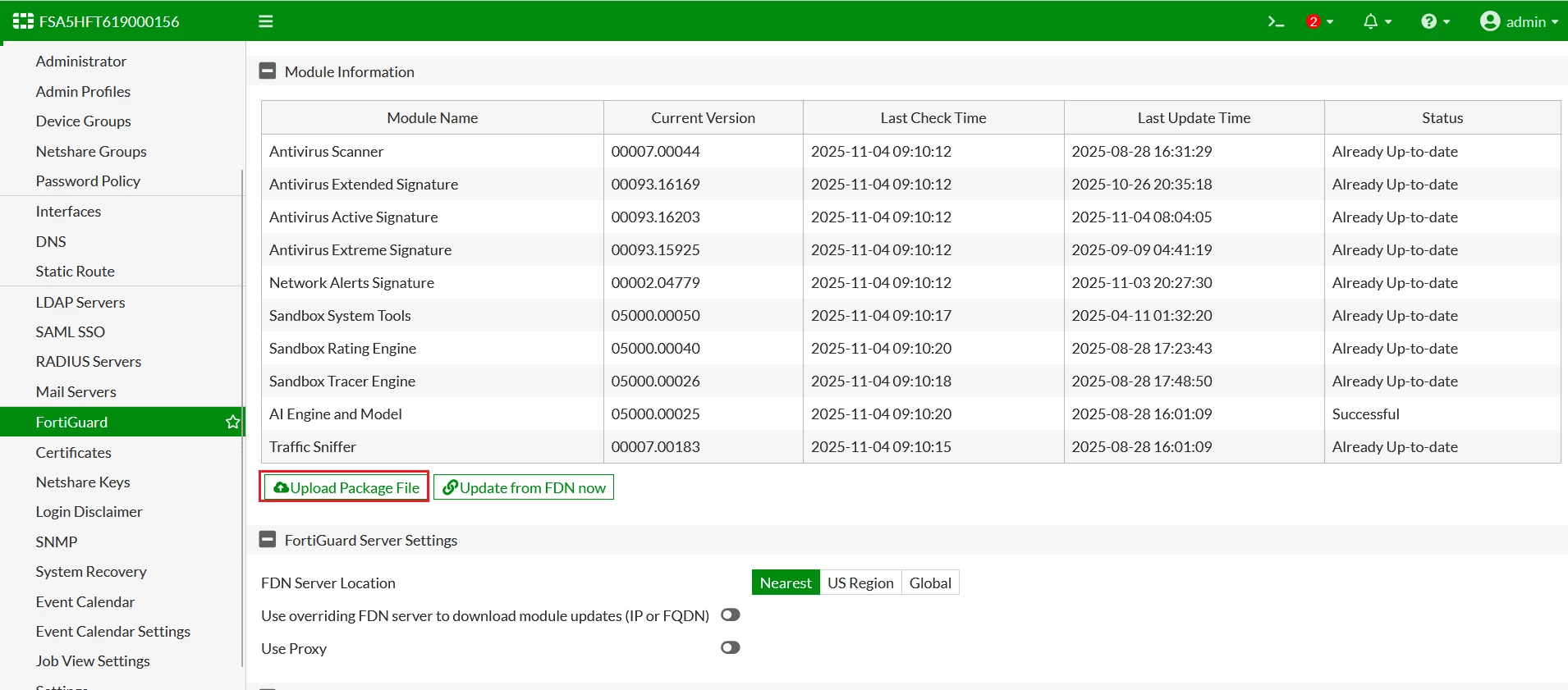Screen dimensions: 1568x690
Task: Select the Network Alerts Signature row name
Action: (x=352, y=282)
